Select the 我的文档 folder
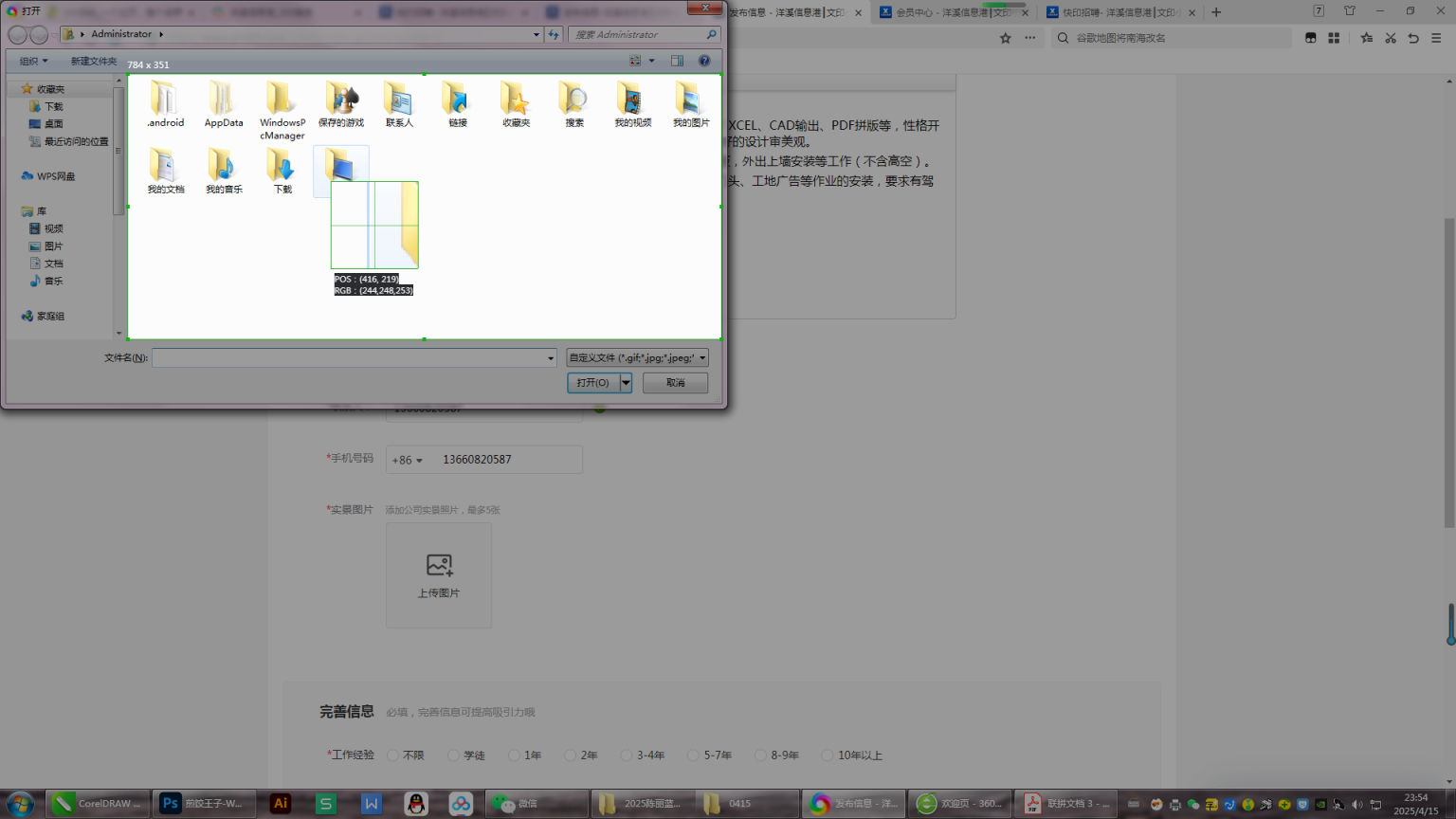Image resolution: width=1456 pixels, height=819 pixels. [166, 171]
